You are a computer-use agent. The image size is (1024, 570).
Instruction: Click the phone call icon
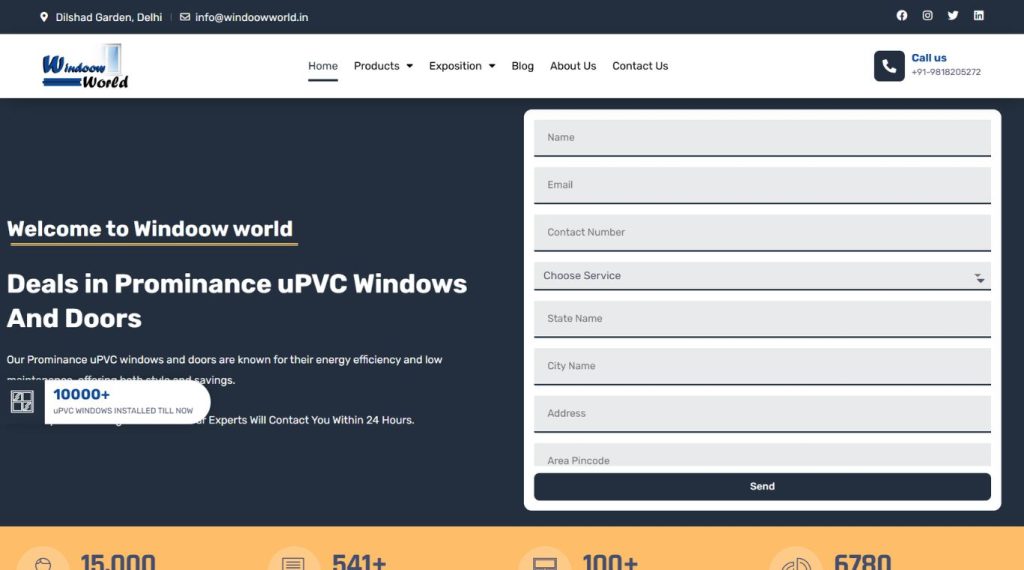889,66
